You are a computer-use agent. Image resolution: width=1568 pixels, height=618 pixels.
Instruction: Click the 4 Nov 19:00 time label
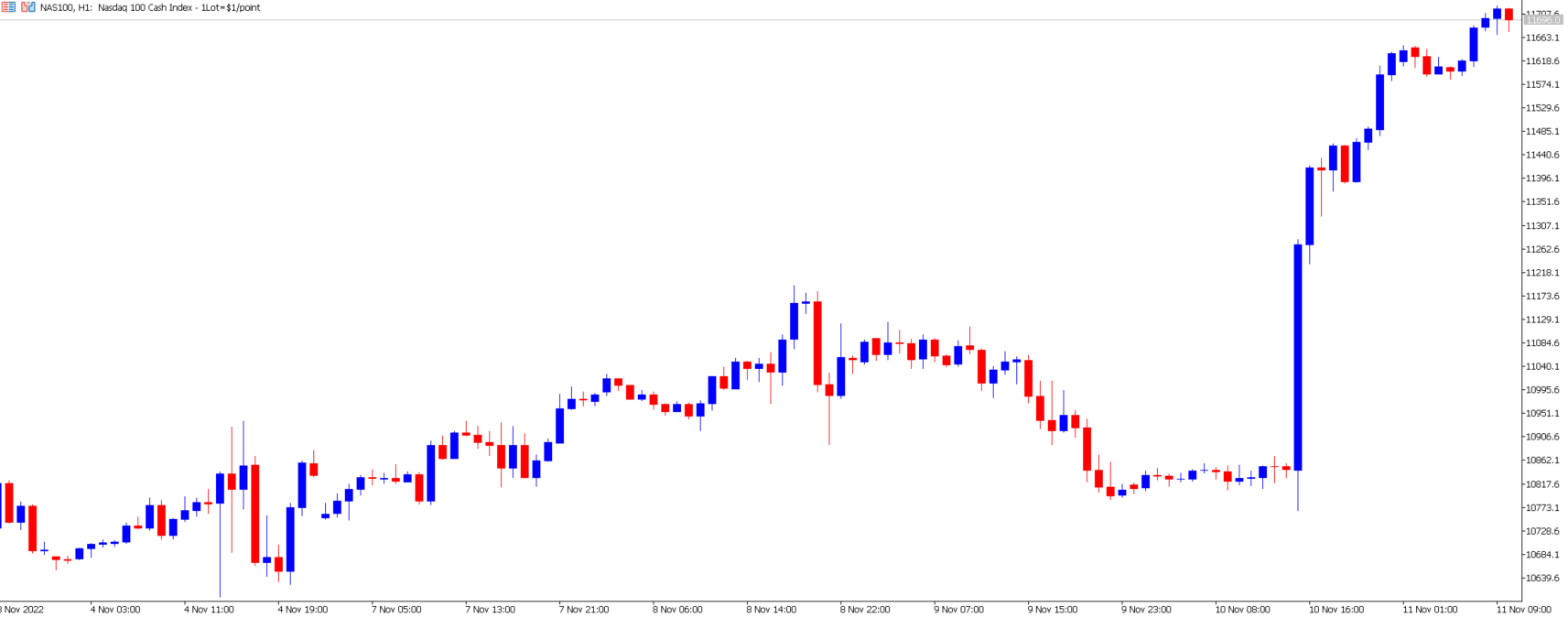(303, 610)
